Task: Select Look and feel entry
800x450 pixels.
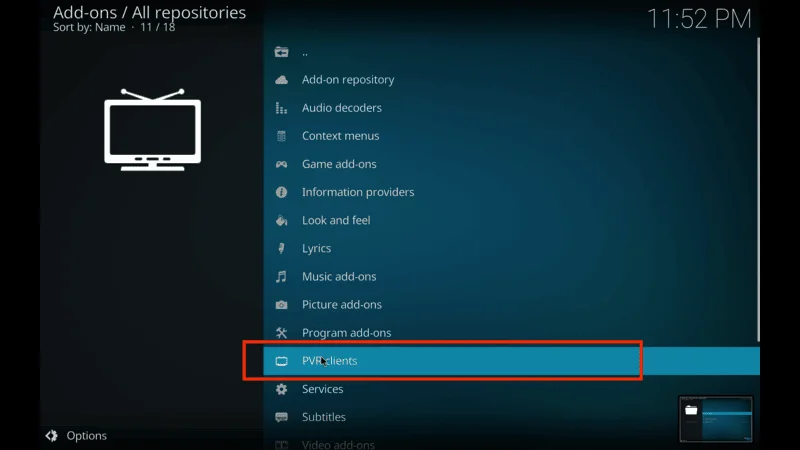Action: click(511, 220)
